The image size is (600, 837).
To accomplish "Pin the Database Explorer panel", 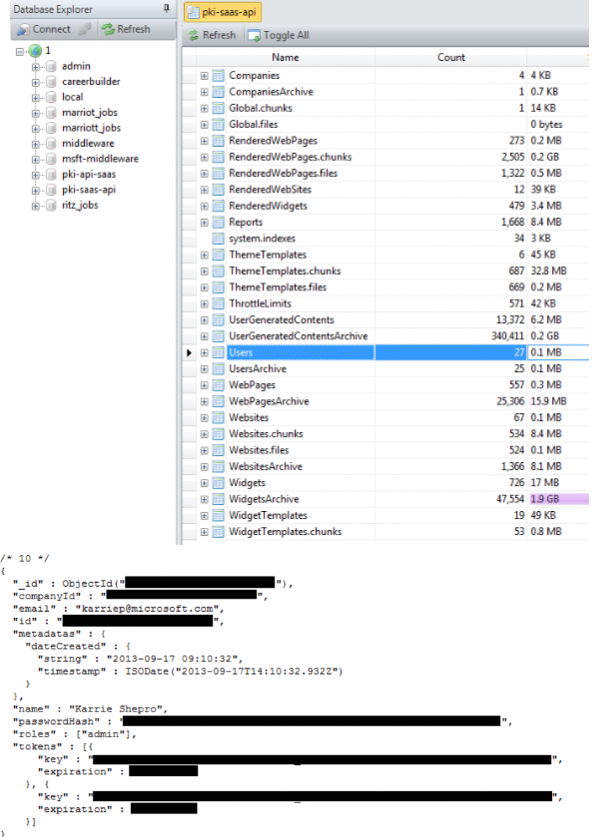I will [x=166, y=8].
